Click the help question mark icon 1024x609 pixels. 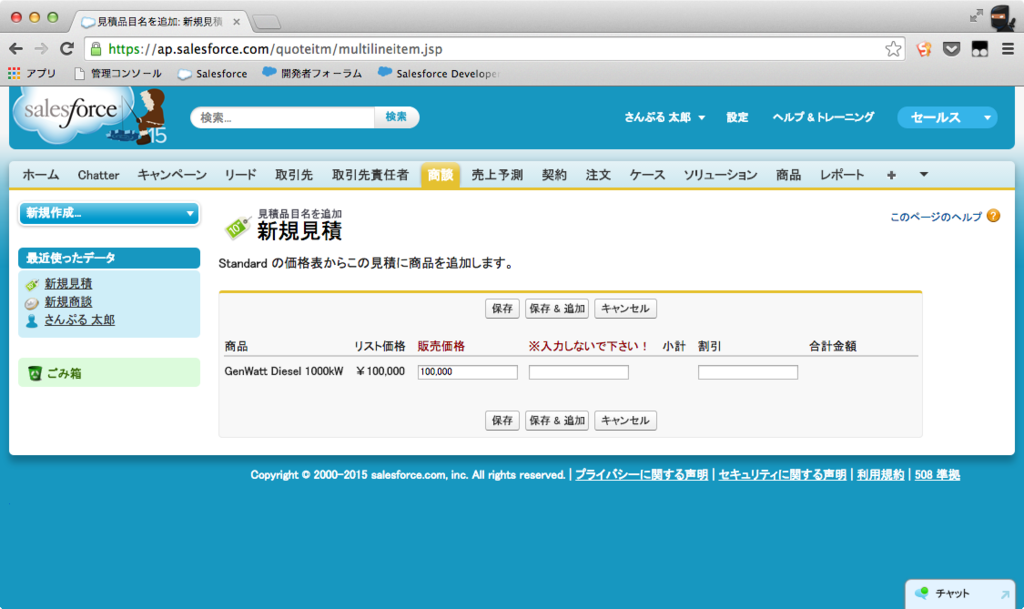(x=993, y=216)
